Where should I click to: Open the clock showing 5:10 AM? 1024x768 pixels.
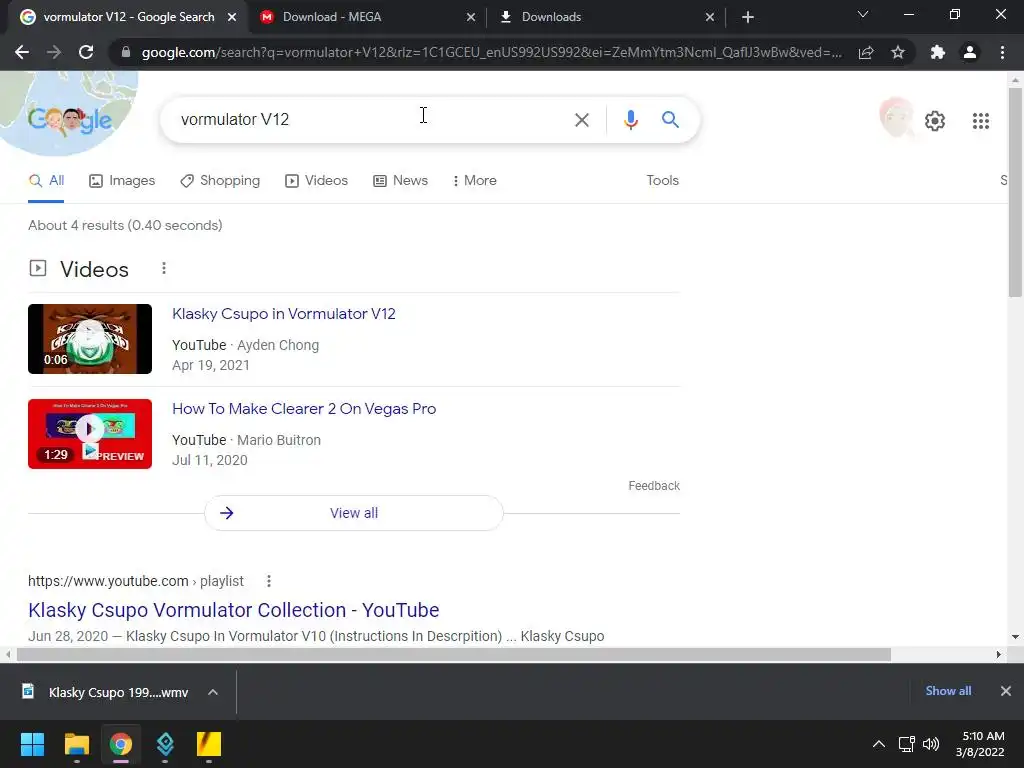pos(980,744)
